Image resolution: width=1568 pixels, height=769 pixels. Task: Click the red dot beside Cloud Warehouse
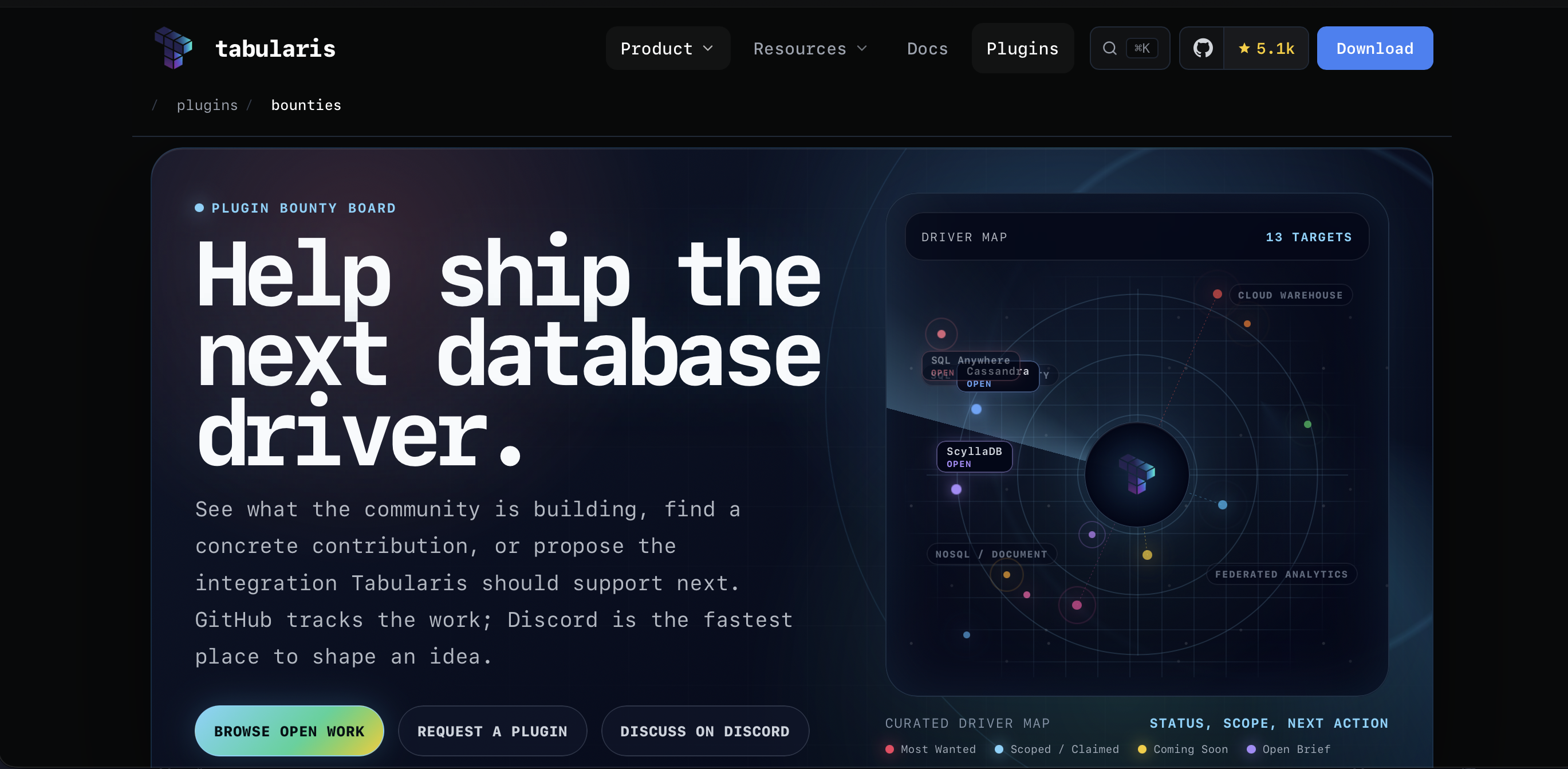point(1217,293)
